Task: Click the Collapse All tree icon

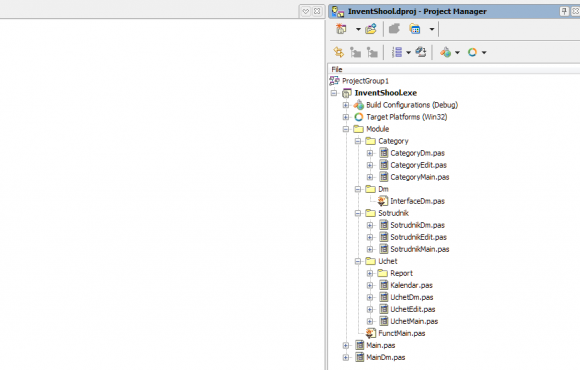Action: (x=372, y=52)
